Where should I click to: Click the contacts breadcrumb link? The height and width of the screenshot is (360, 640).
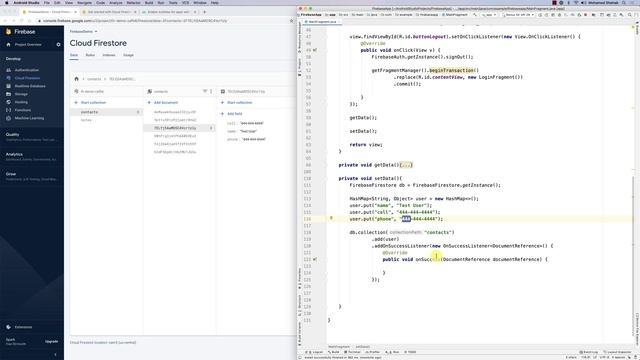click(94, 79)
